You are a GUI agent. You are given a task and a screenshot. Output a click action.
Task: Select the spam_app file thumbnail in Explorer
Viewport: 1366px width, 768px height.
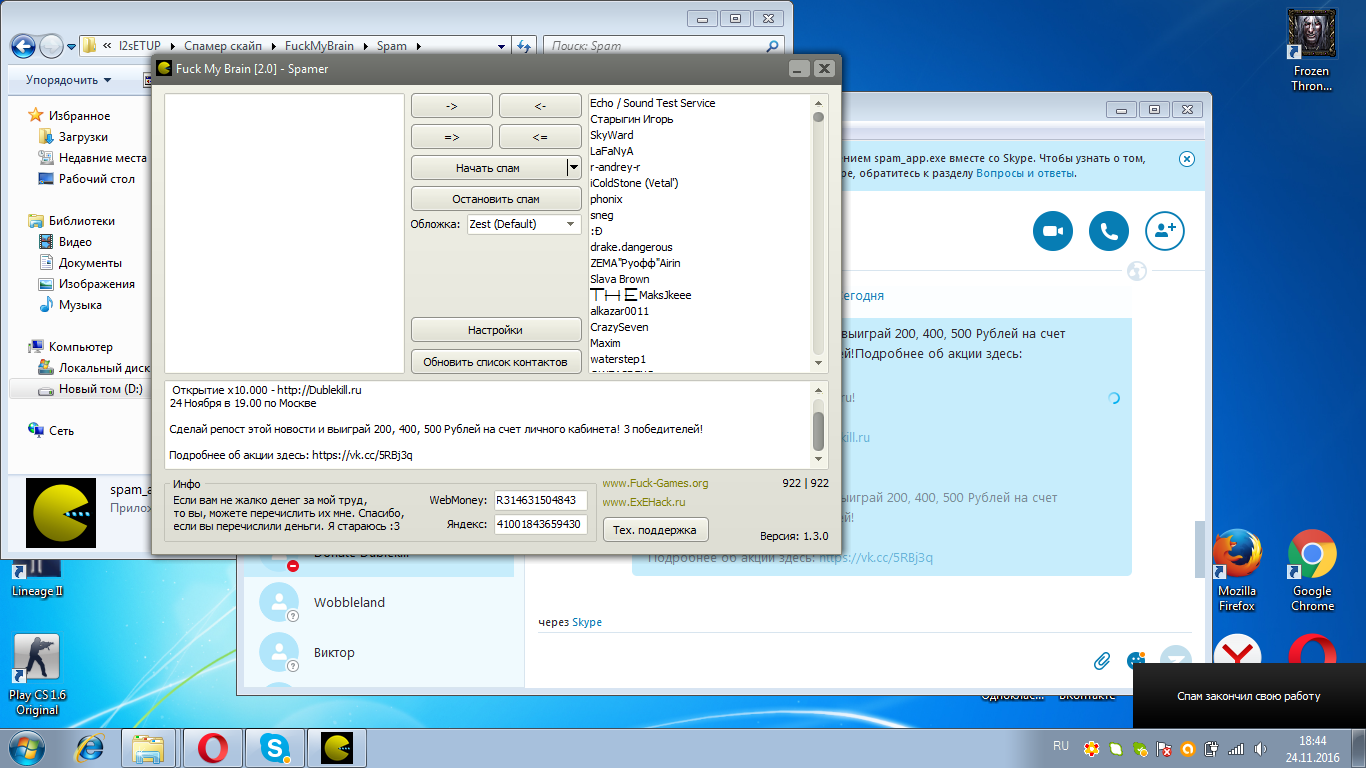[60, 512]
